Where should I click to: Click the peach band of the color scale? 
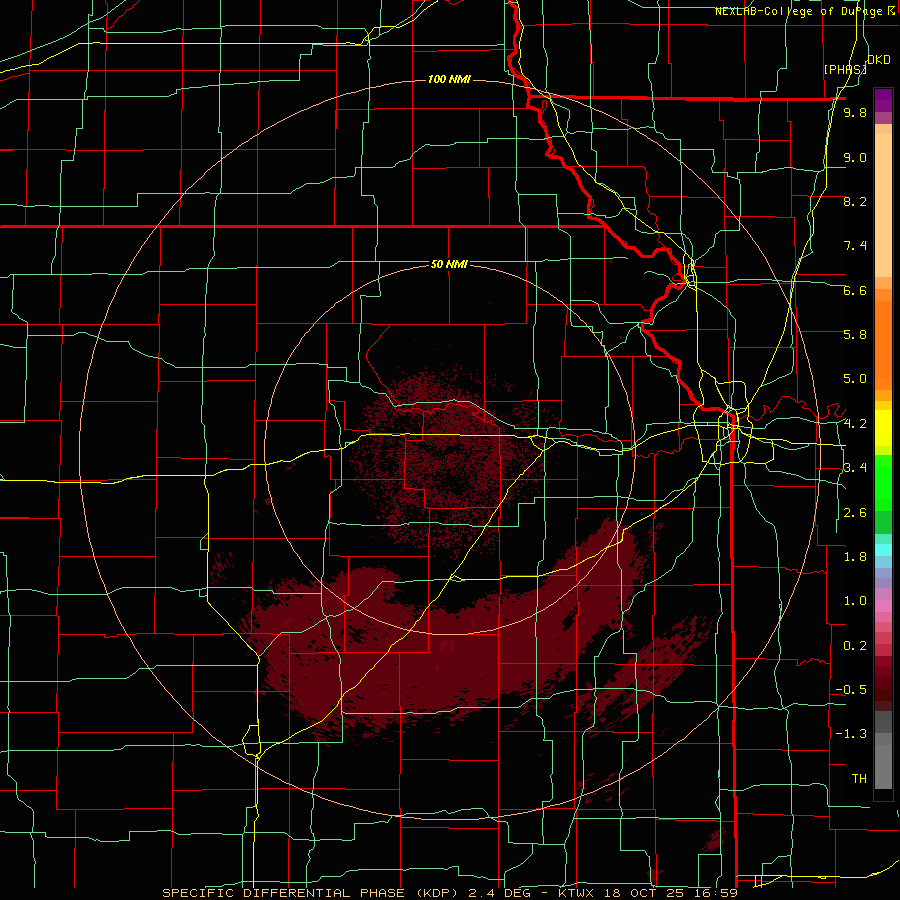pyautogui.click(x=883, y=201)
